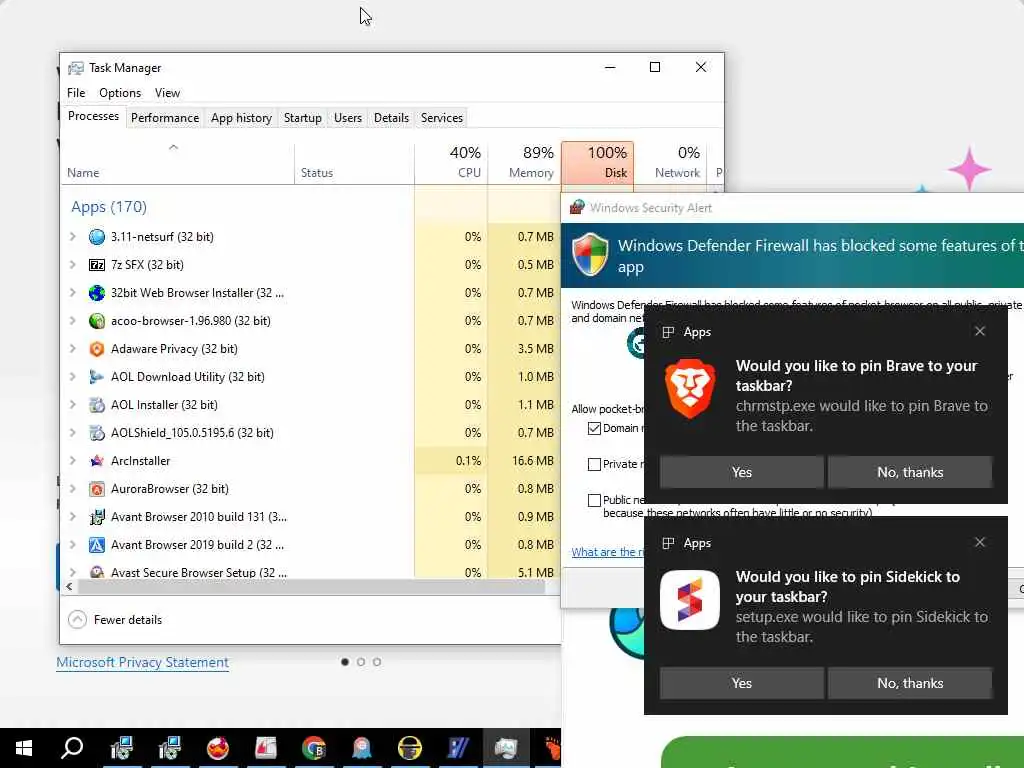Sort by the Disk column header
Viewport: 1024px width, 768px height.
(x=598, y=163)
